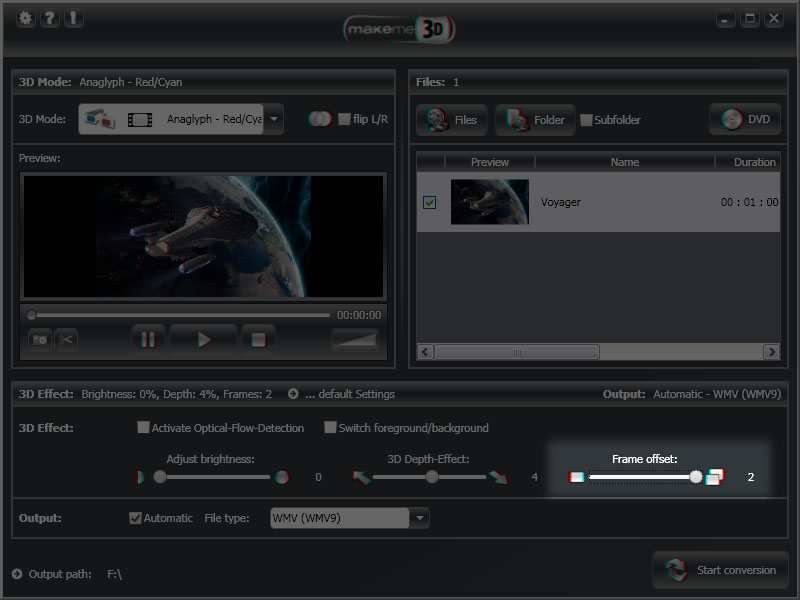This screenshot has width=800, height=600.
Task: Uncheck the Voyager file checkbox
Action: pyautogui.click(x=430, y=203)
